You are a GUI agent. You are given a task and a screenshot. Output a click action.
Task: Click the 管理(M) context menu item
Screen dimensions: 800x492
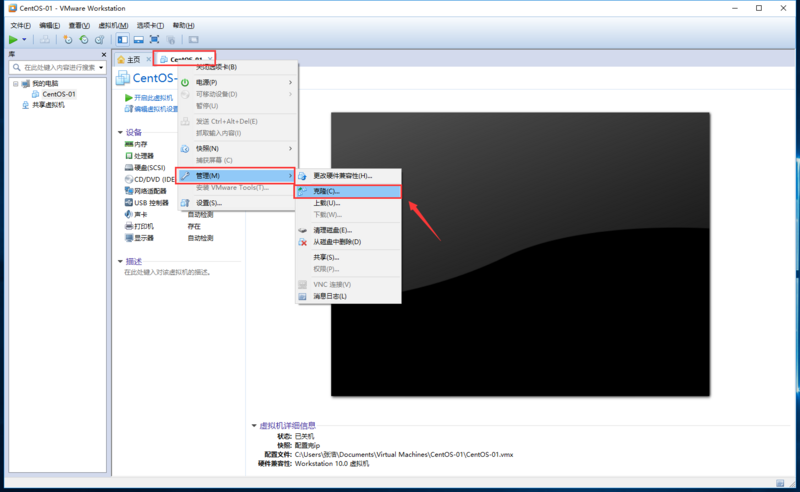click(235, 176)
